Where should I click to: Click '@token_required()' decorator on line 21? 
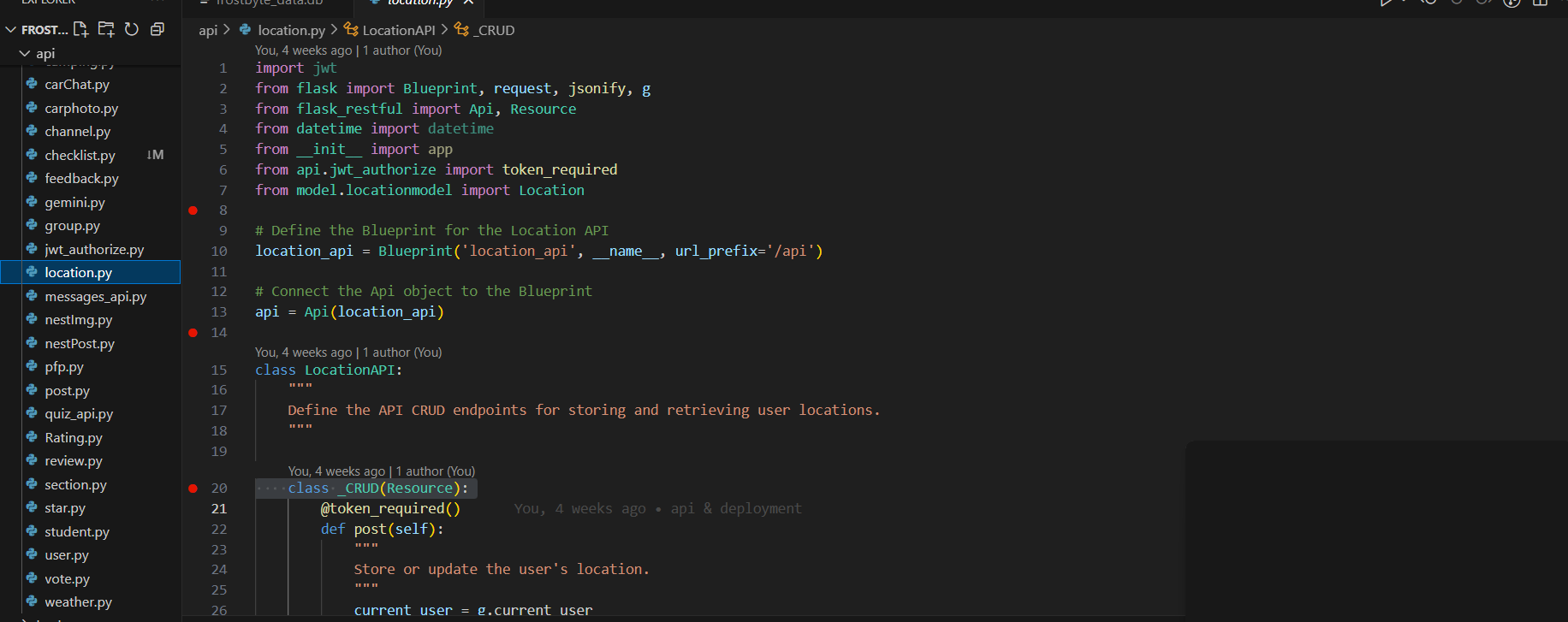pos(390,509)
